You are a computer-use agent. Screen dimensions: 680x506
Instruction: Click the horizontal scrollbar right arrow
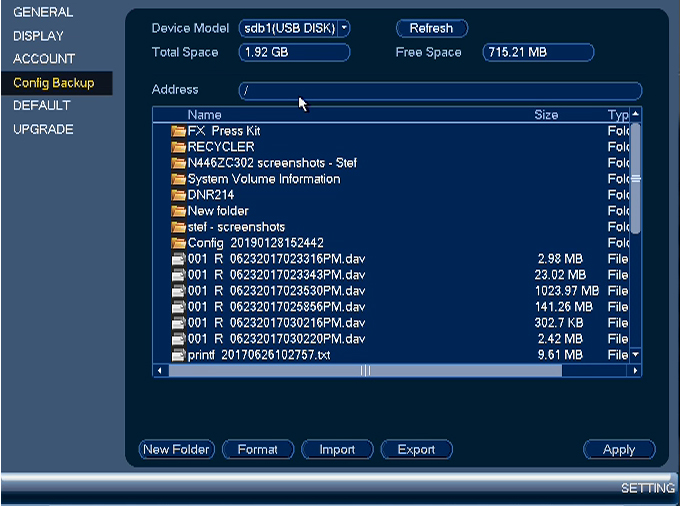635,371
